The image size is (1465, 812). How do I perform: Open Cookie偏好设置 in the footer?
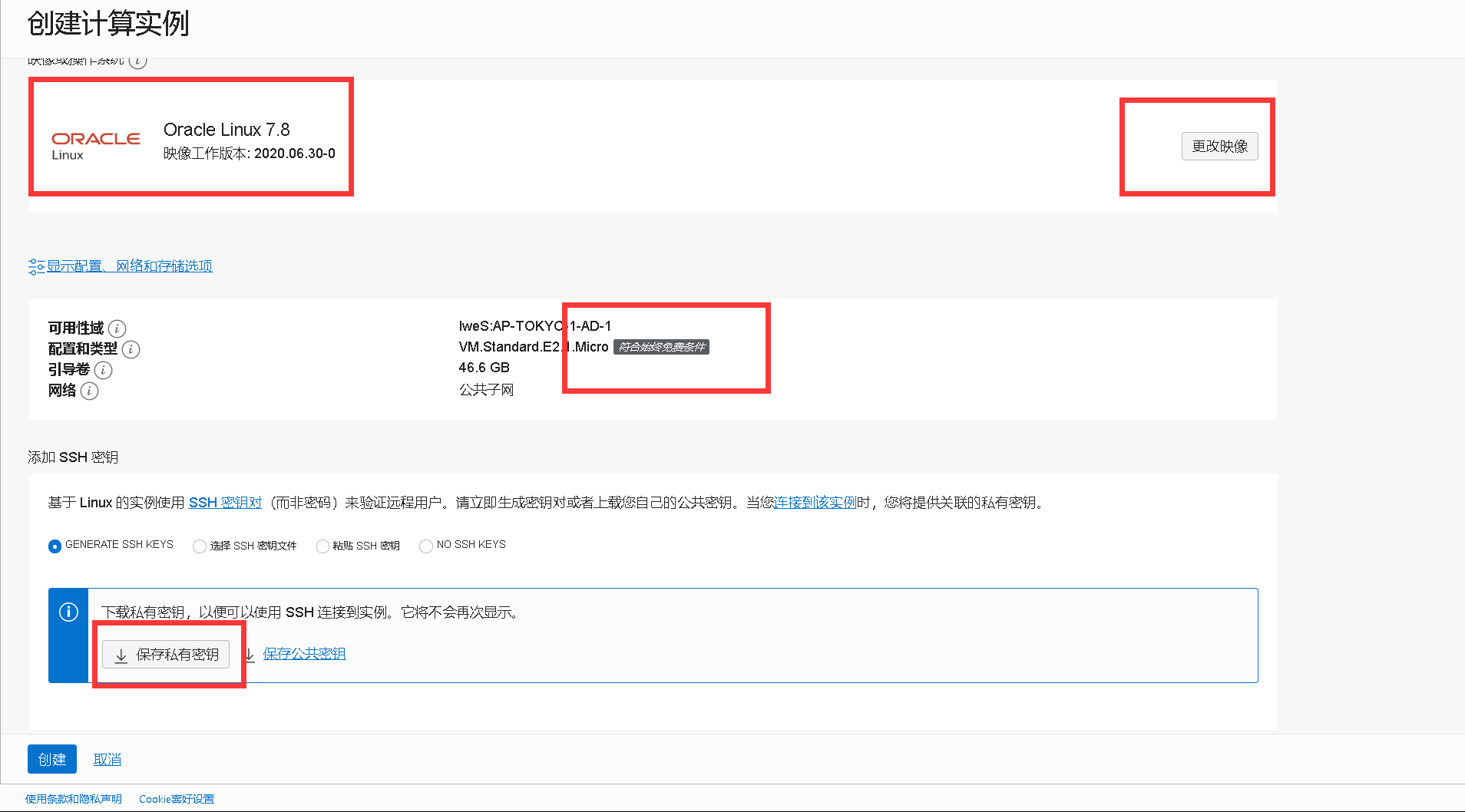pyautogui.click(x=175, y=798)
